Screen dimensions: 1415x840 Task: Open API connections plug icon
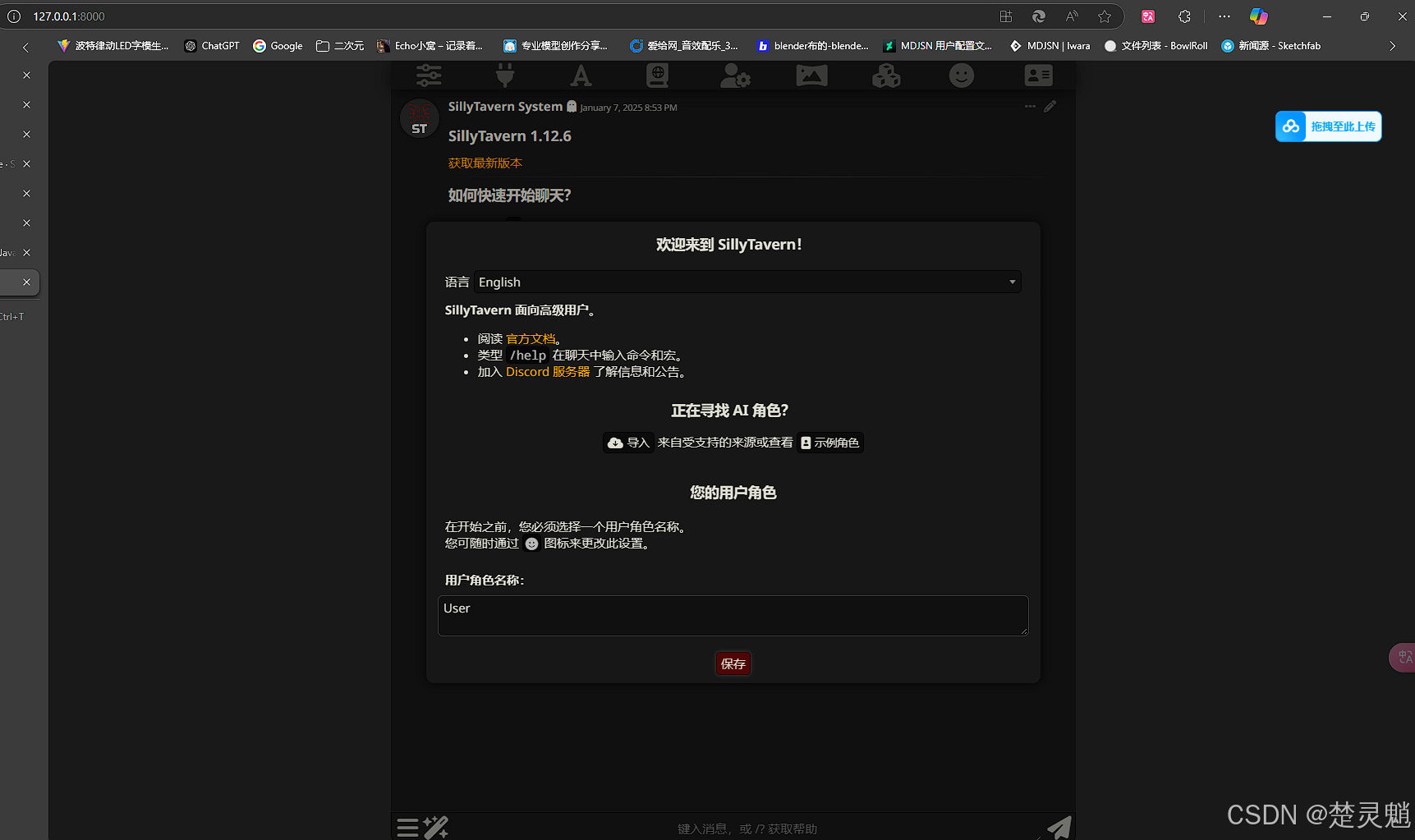[x=505, y=76]
